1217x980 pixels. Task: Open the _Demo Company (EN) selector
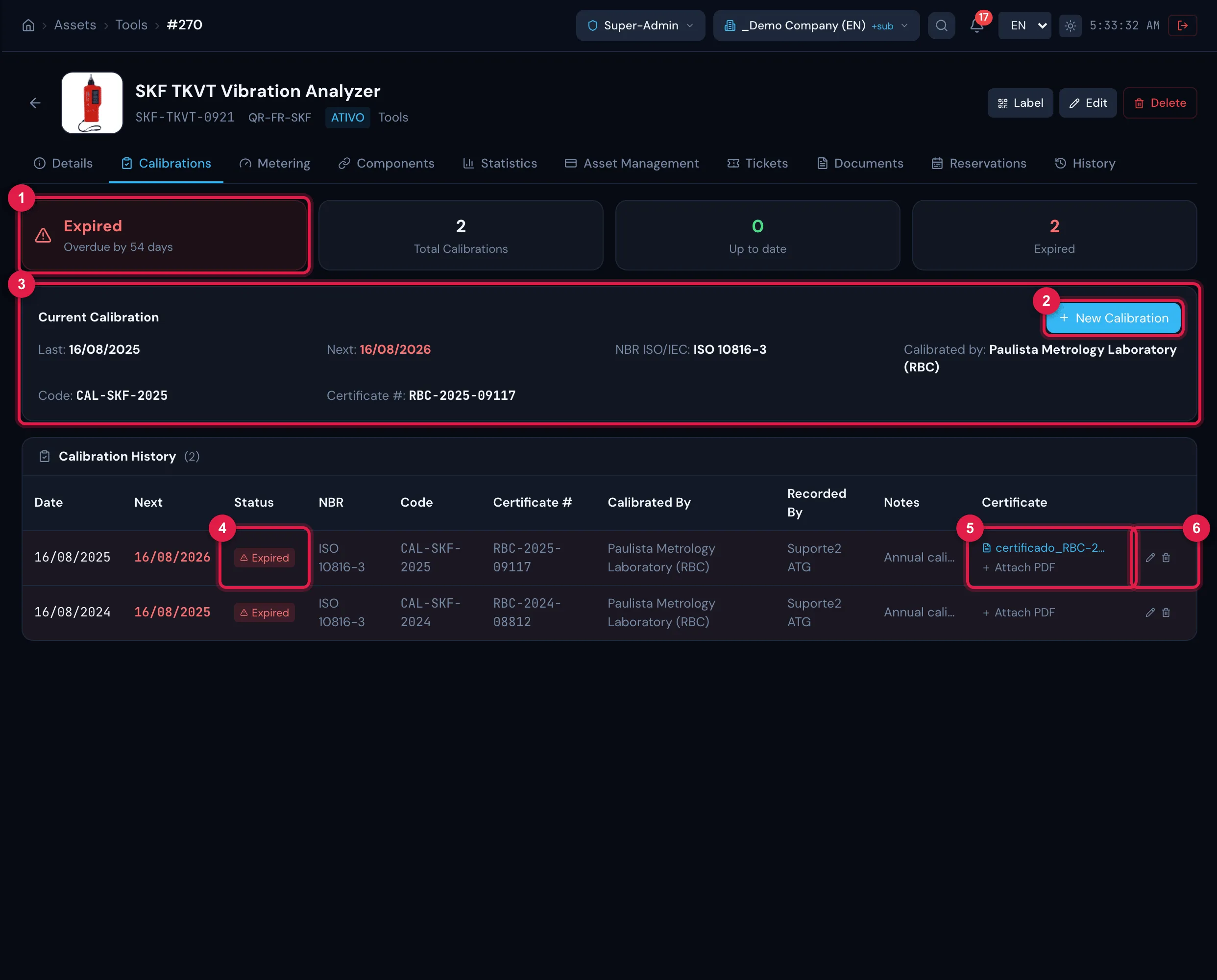pyautogui.click(x=816, y=25)
